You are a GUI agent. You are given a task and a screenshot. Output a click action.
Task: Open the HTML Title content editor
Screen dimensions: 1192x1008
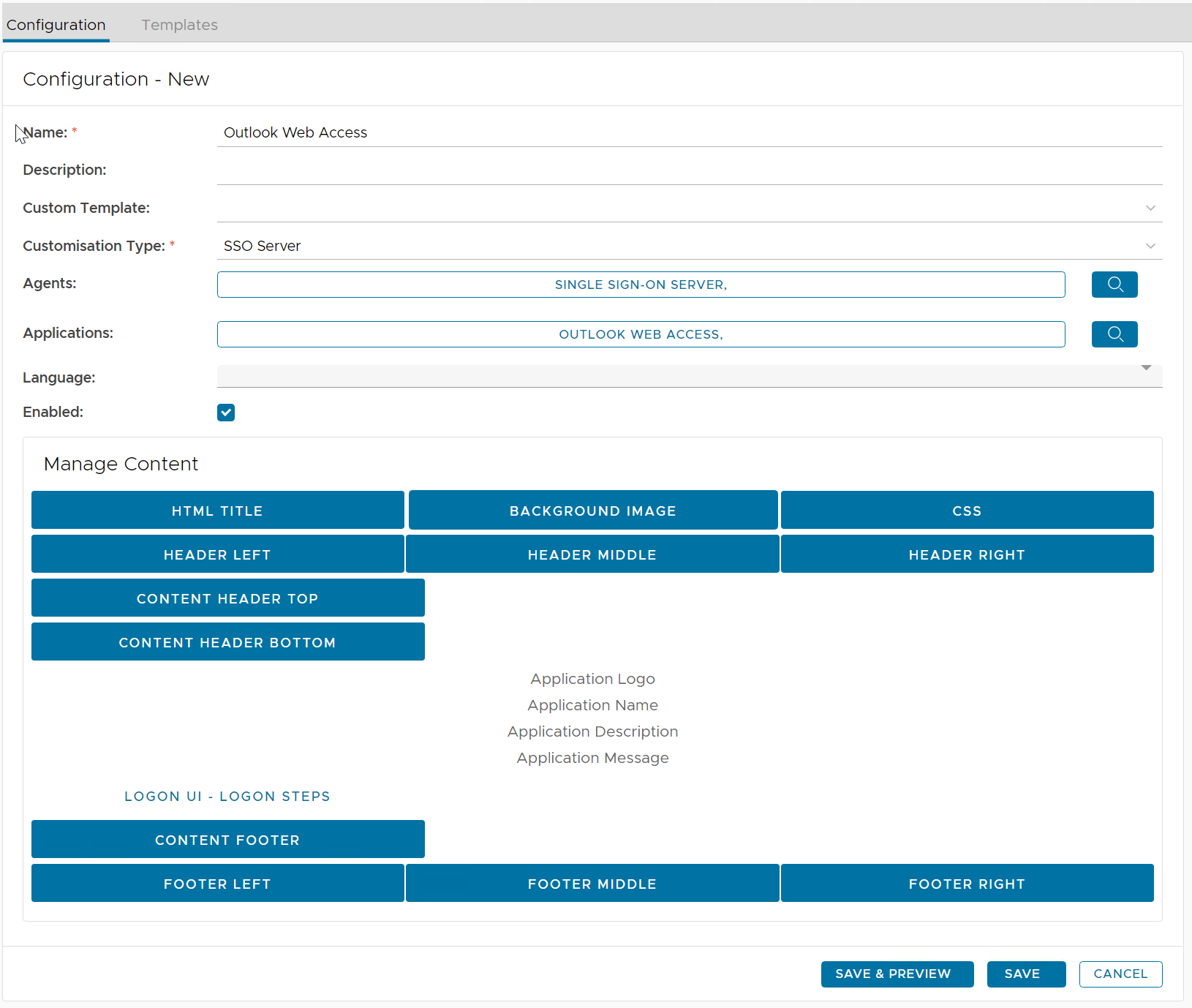click(x=217, y=511)
